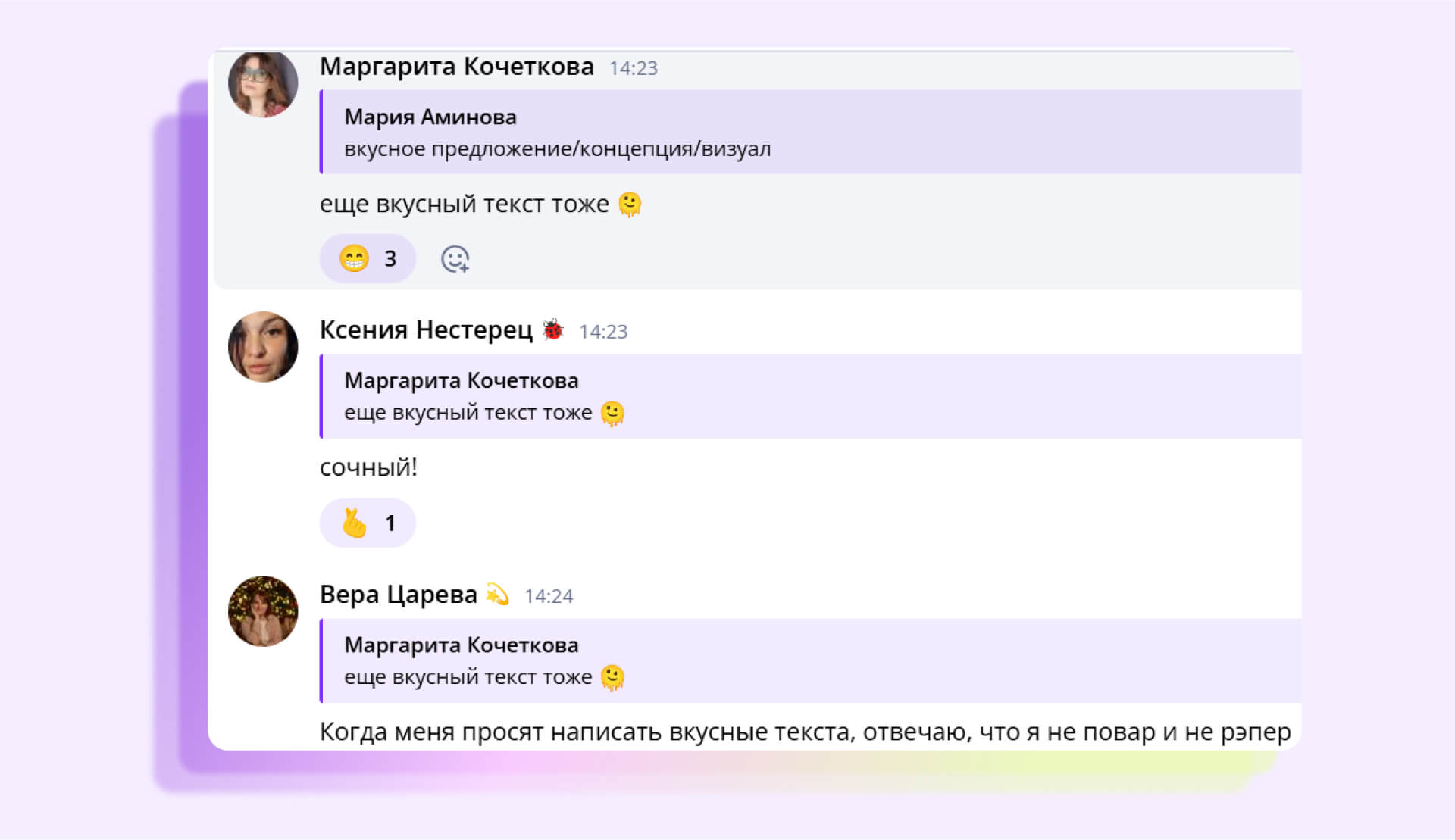Click the 14:23 timestamp of Маргарита's message
Viewport: 1455px width, 840px height.
(633, 68)
